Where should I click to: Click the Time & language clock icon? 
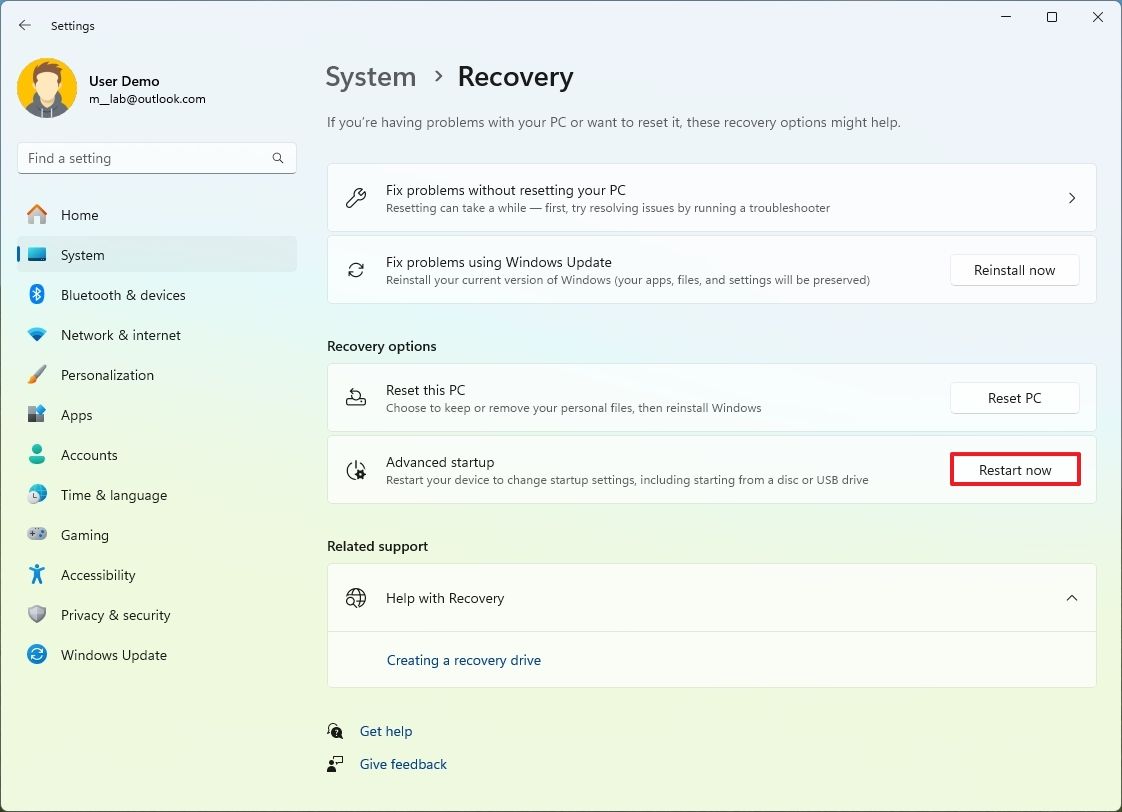[x=37, y=494]
